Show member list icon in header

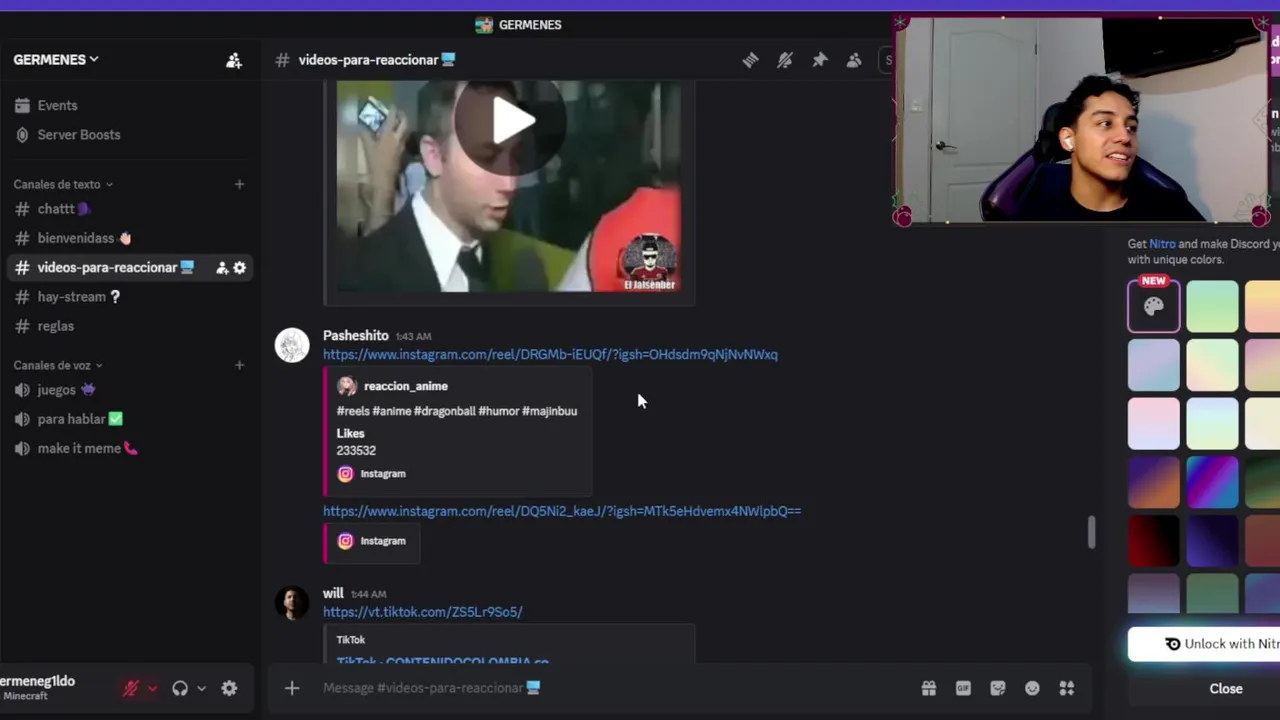coord(854,60)
